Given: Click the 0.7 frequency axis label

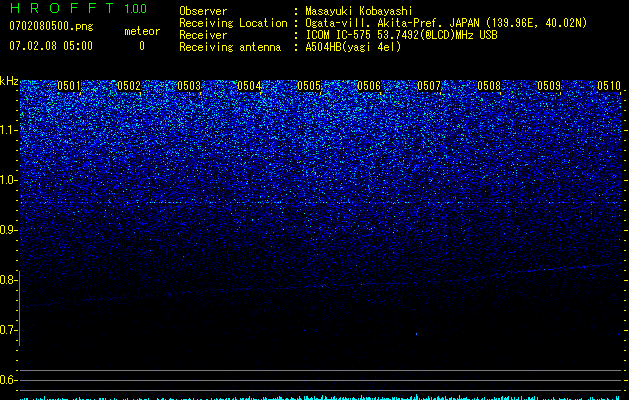Looking at the screenshot, I should tap(8, 330).
